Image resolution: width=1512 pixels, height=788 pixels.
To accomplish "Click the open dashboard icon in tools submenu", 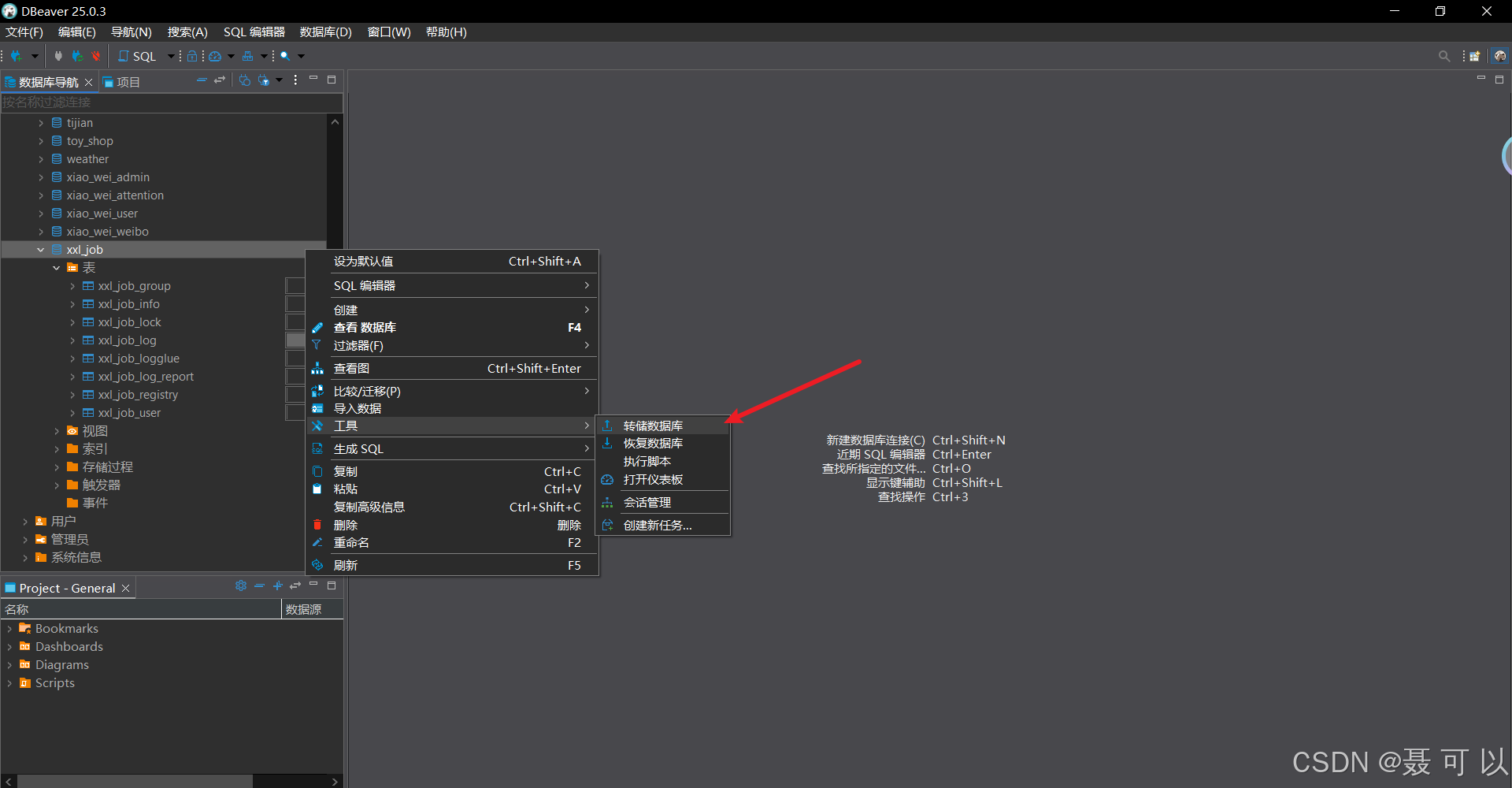I will (607, 480).
